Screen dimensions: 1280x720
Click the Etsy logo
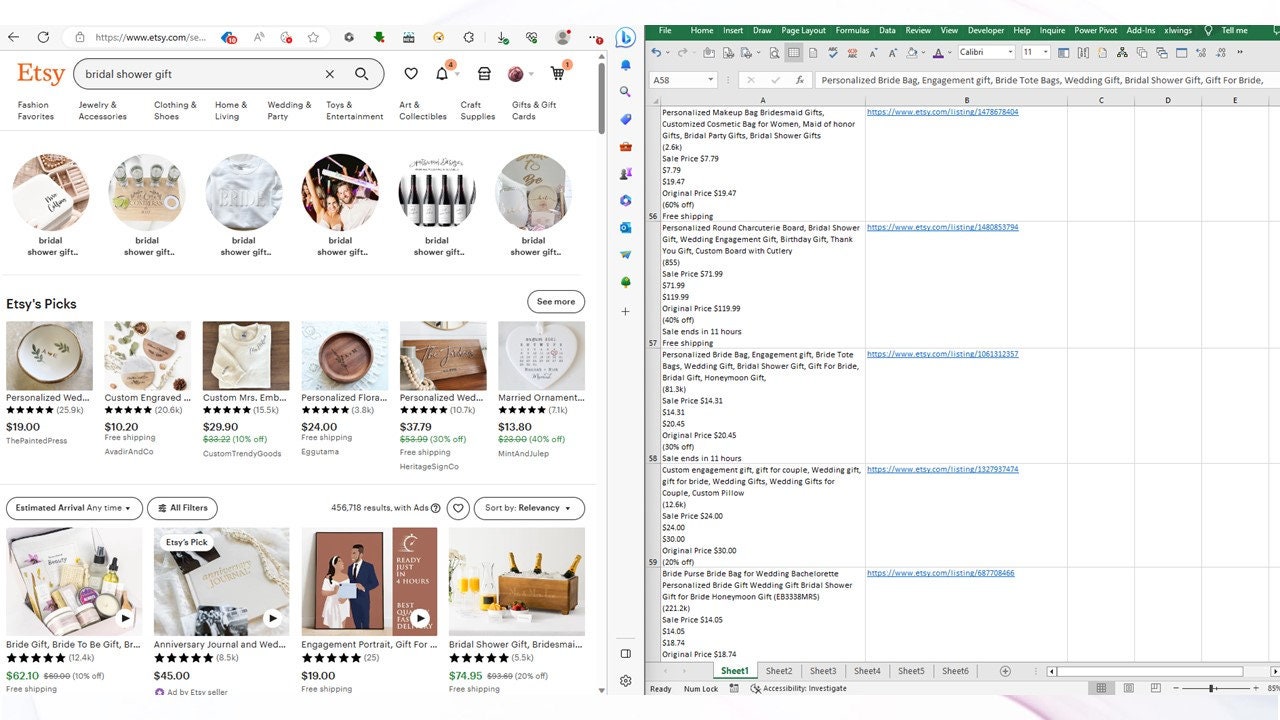(40, 74)
